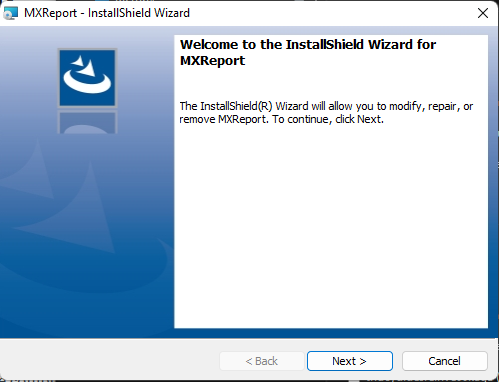The width and height of the screenshot is (499, 382).
Task: Click the empty white area below the description
Action: pos(331,227)
